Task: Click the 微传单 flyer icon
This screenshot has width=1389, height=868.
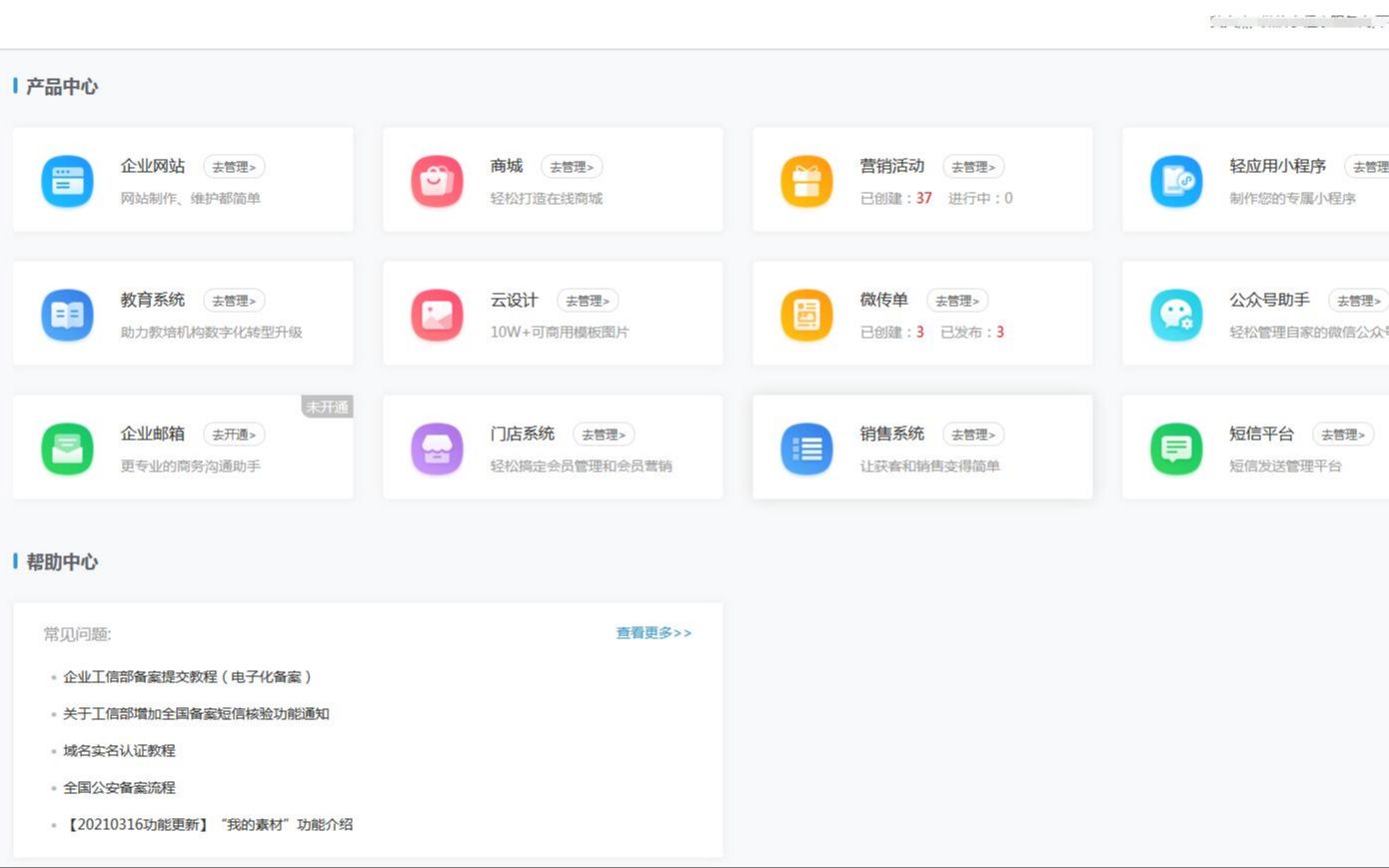Action: click(806, 315)
